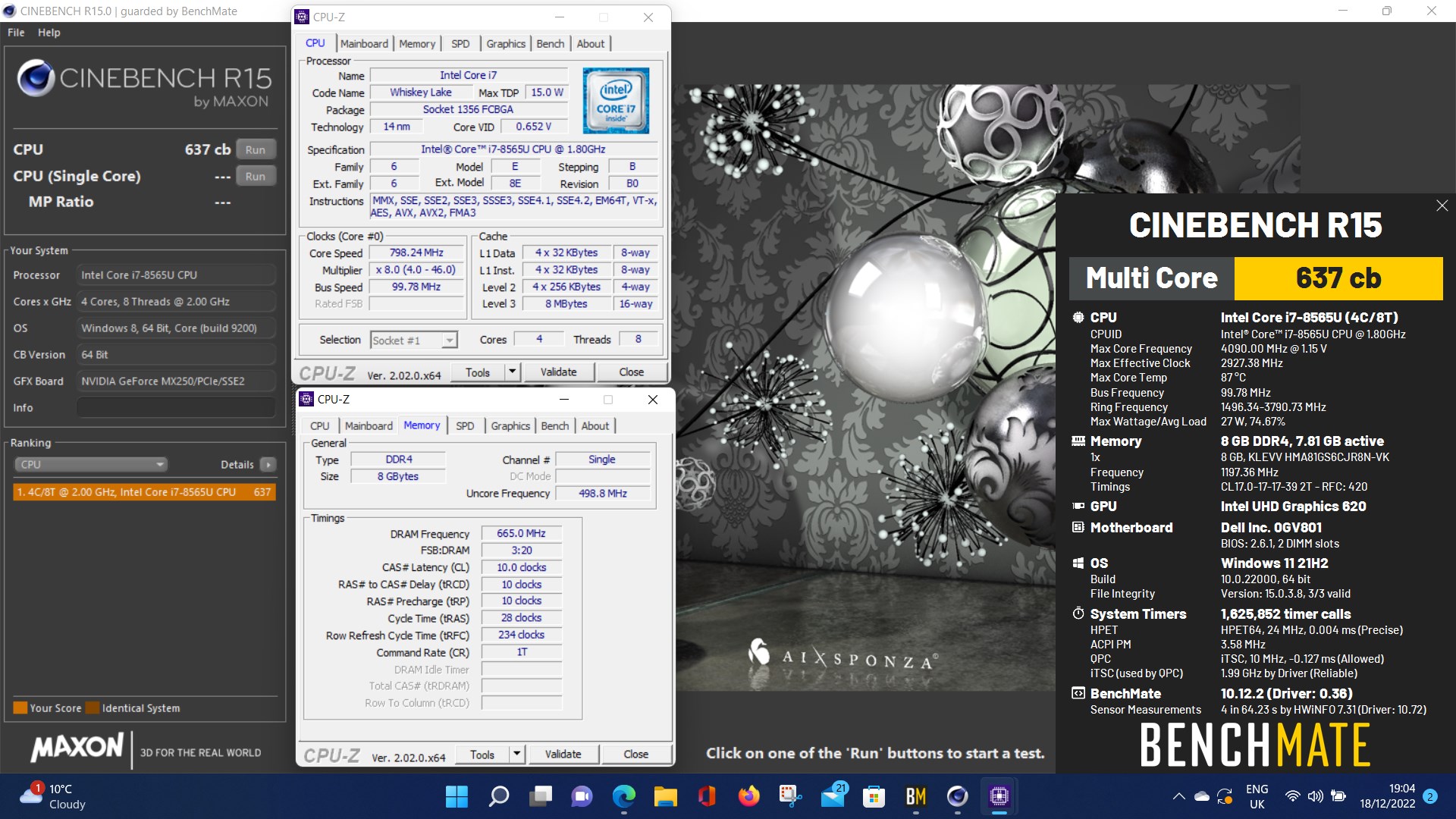
Task: Open Bench tab in top CPU-Z window
Action: tap(551, 44)
